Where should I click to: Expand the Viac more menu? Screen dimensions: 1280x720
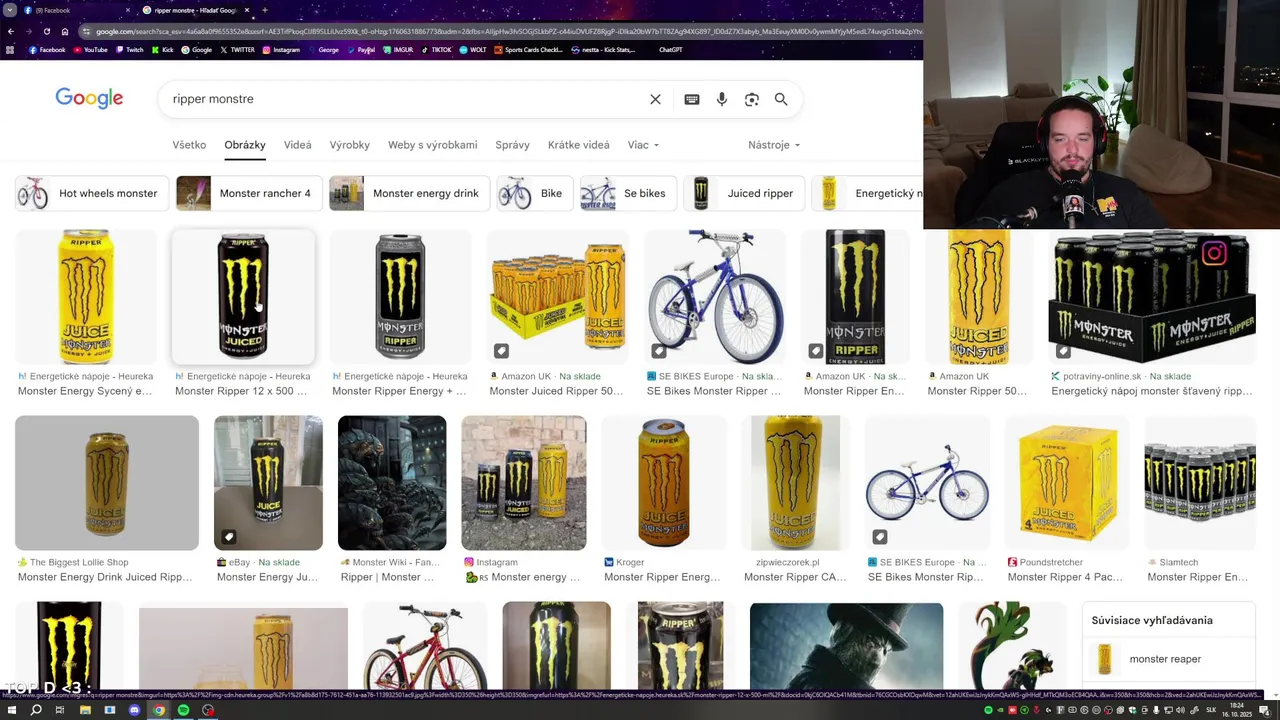pyautogui.click(x=643, y=145)
